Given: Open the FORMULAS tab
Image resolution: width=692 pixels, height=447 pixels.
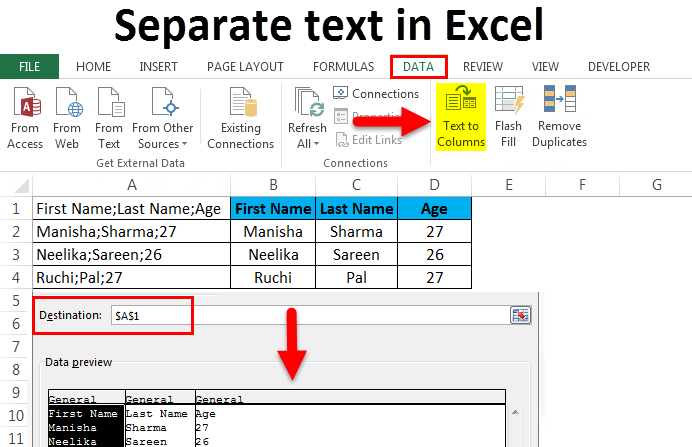Looking at the screenshot, I should 343,67.
